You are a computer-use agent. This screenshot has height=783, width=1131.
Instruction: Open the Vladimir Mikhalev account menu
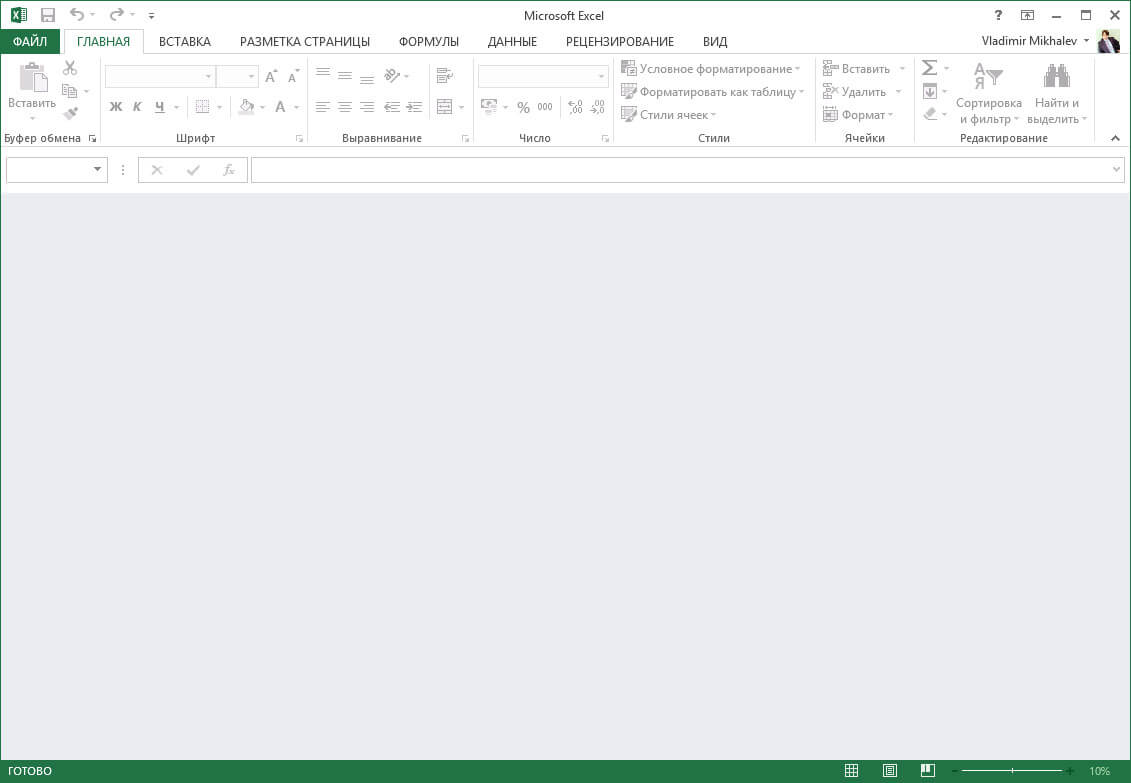coord(1036,41)
